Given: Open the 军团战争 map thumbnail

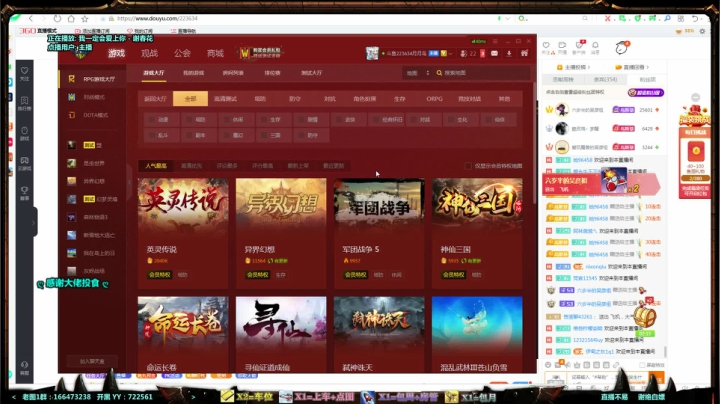Looking at the screenshot, I should (x=379, y=205).
